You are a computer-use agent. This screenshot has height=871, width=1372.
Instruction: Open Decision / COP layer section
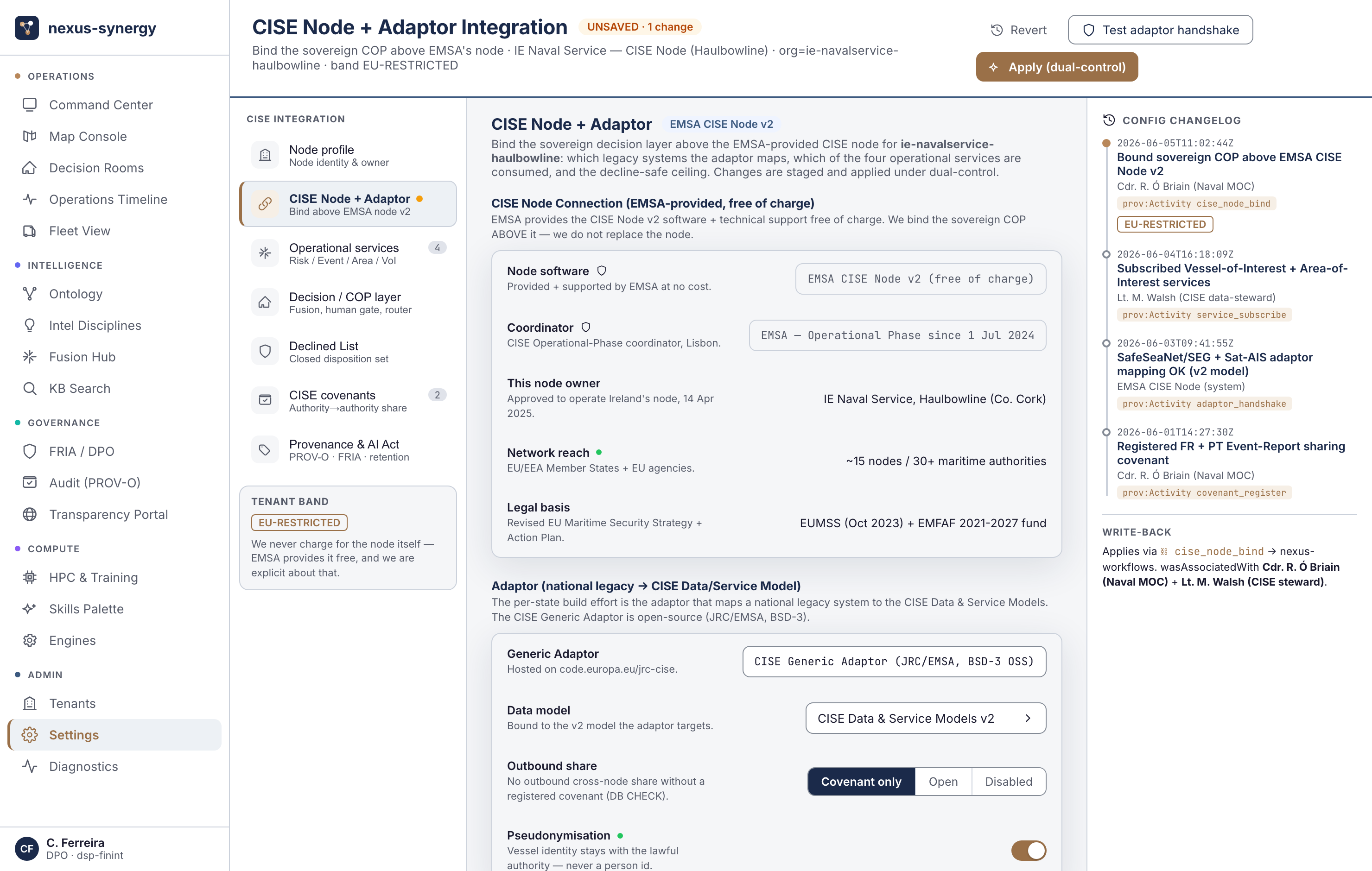click(348, 302)
